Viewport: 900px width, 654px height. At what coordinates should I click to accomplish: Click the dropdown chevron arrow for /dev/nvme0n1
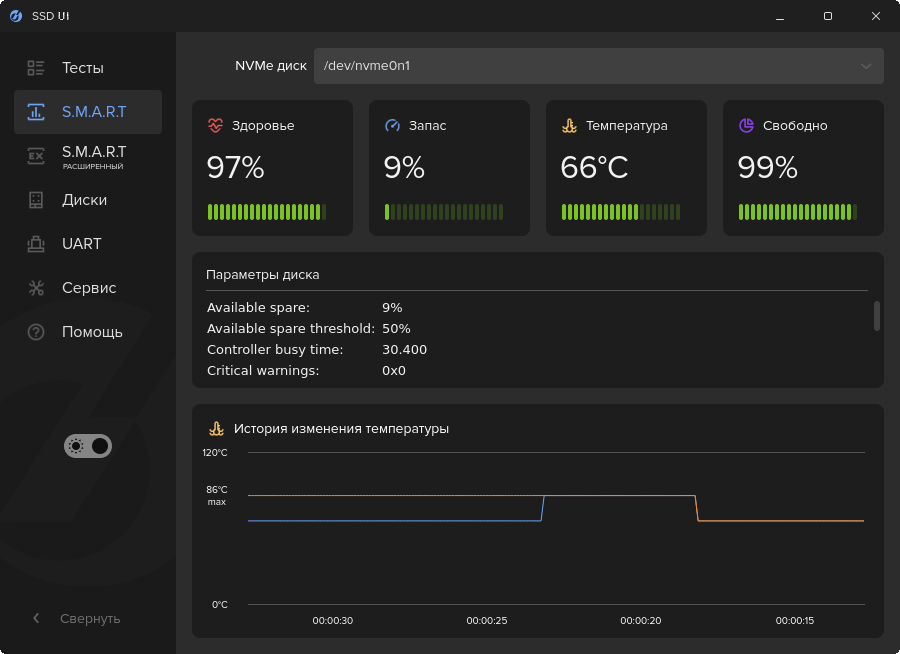tap(866, 66)
